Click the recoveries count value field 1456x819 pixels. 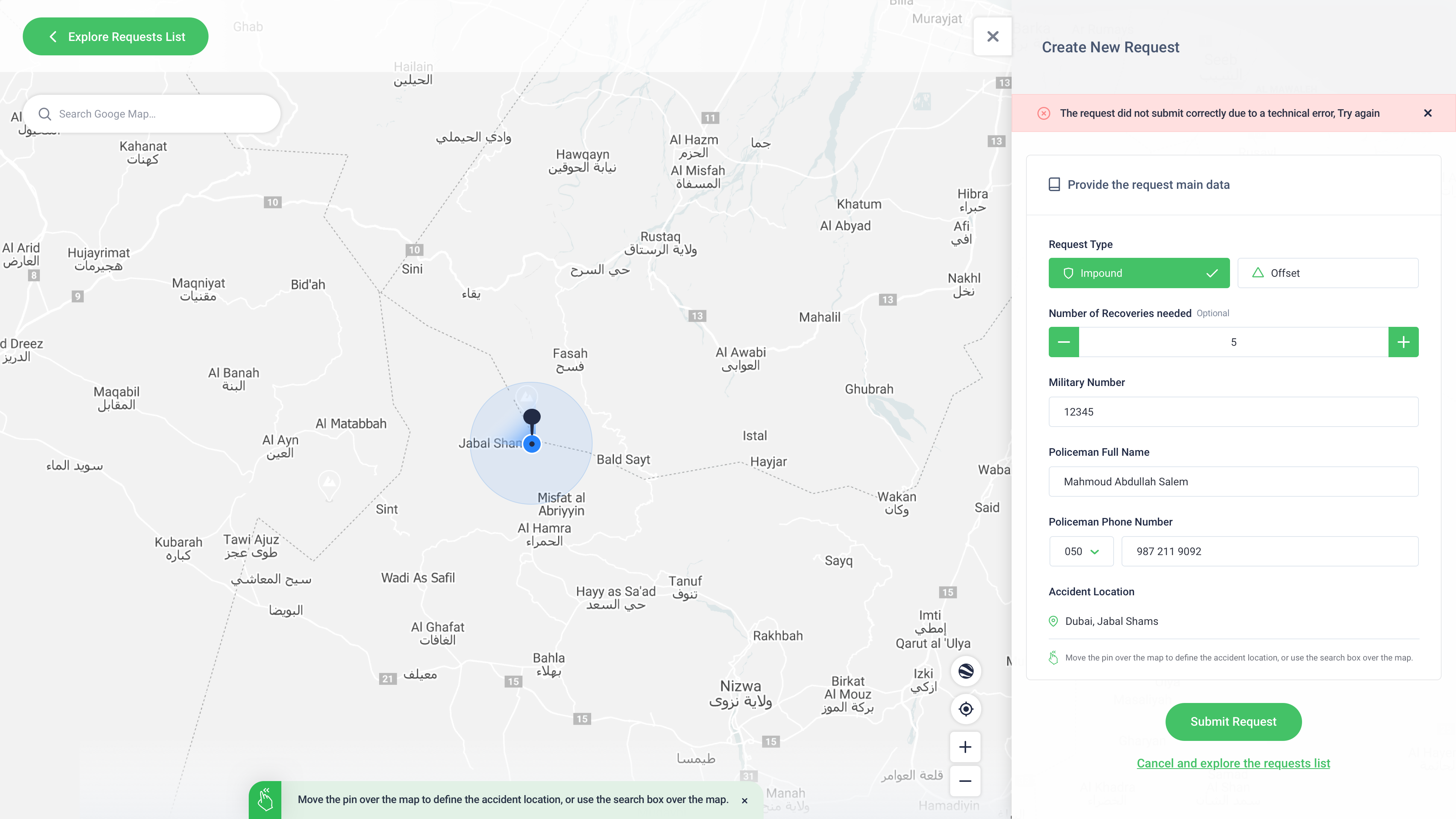(x=1233, y=342)
